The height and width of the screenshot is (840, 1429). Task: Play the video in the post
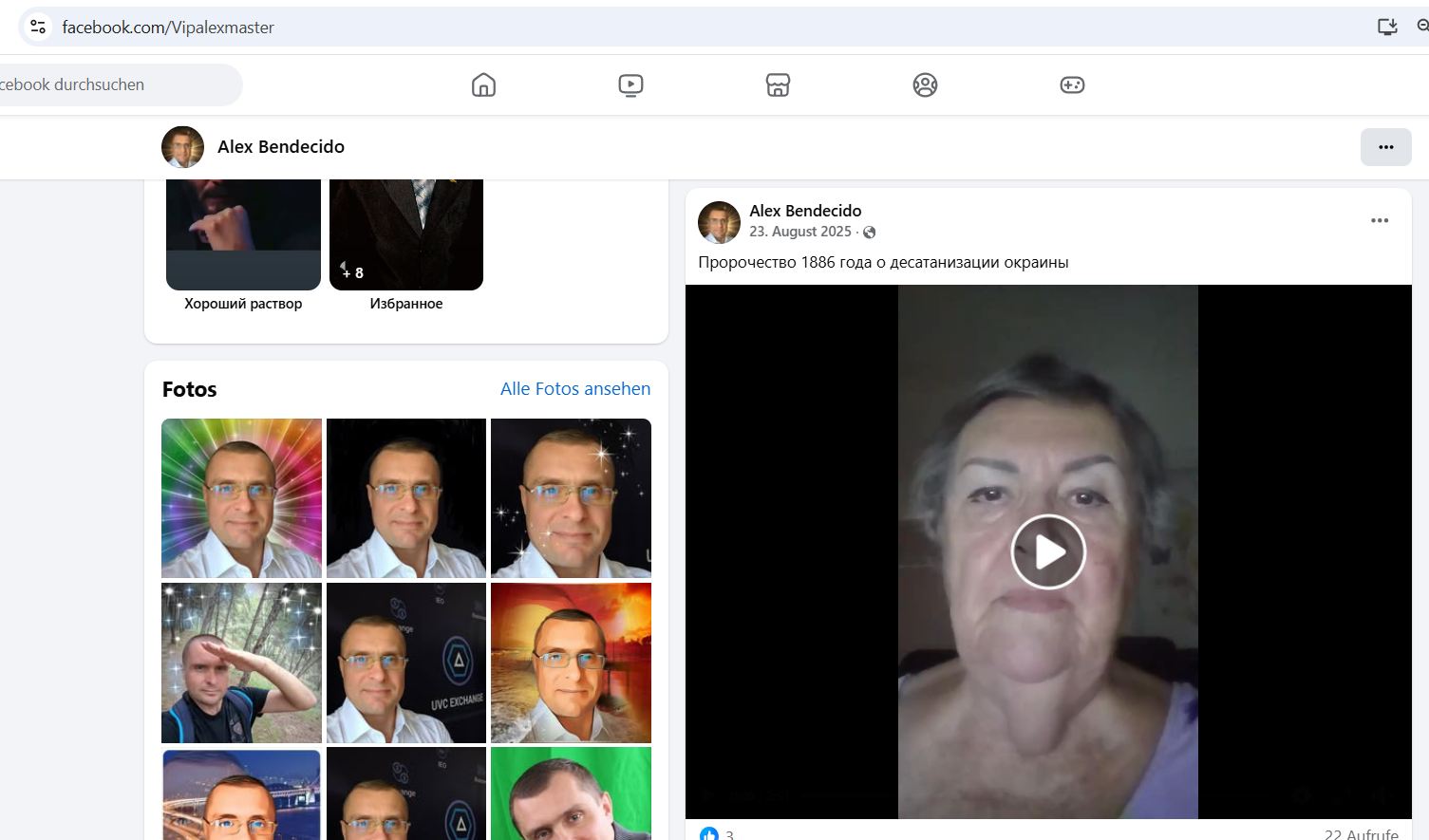(x=1047, y=551)
